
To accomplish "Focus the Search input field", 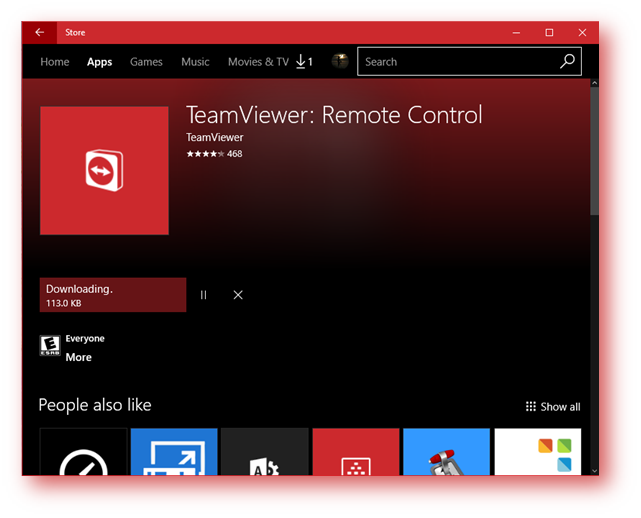I will coord(469,61).
